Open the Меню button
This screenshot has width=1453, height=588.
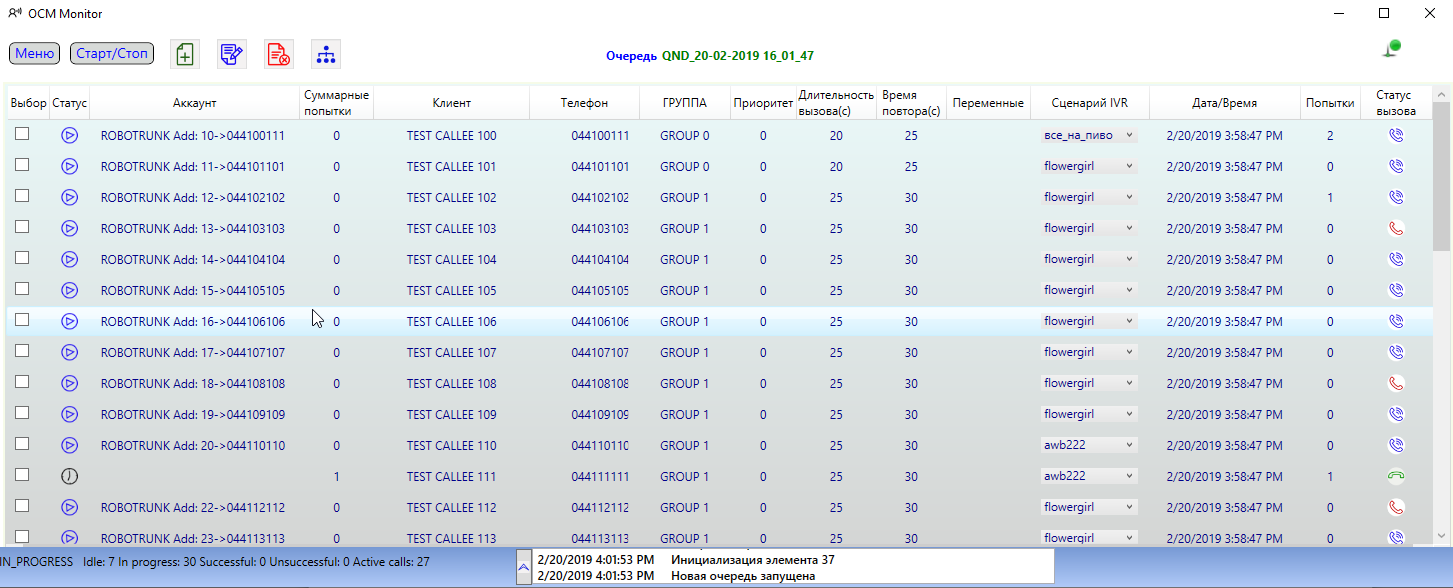[x=35, y=53]
